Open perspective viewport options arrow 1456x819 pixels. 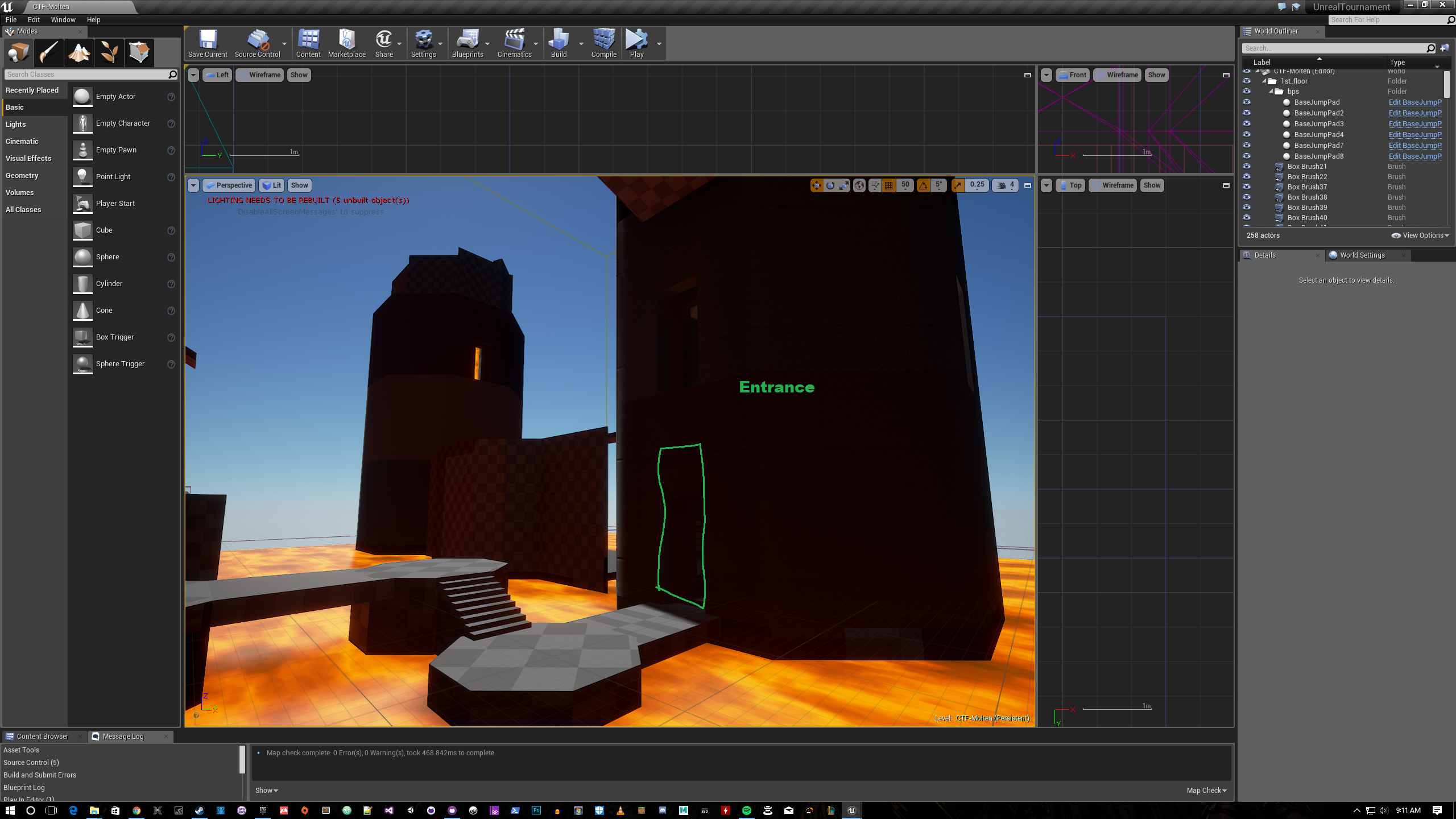point(193,185)
